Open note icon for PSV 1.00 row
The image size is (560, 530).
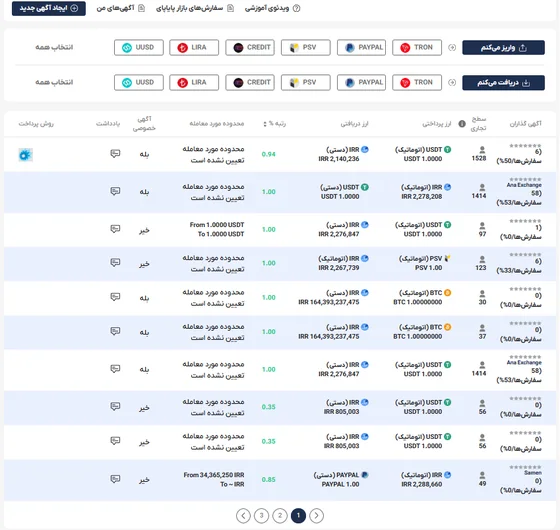115,262
